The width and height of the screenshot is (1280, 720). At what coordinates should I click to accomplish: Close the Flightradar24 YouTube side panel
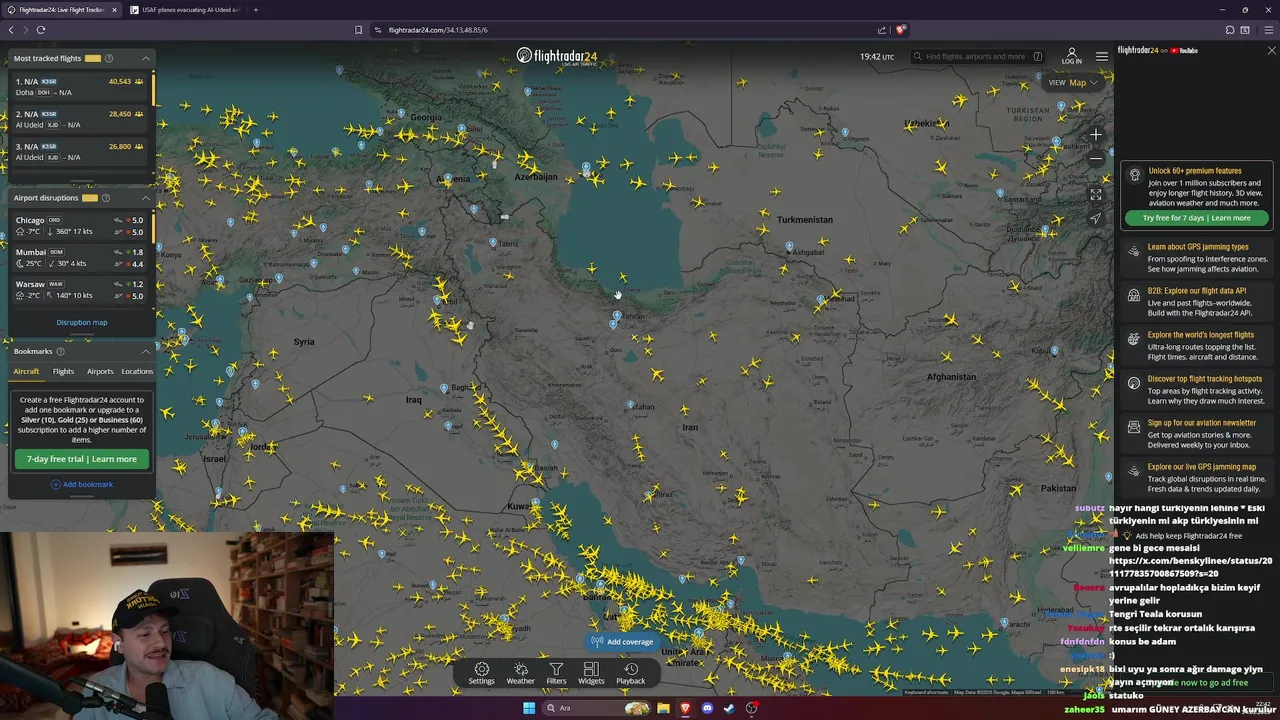(1271, 50)
